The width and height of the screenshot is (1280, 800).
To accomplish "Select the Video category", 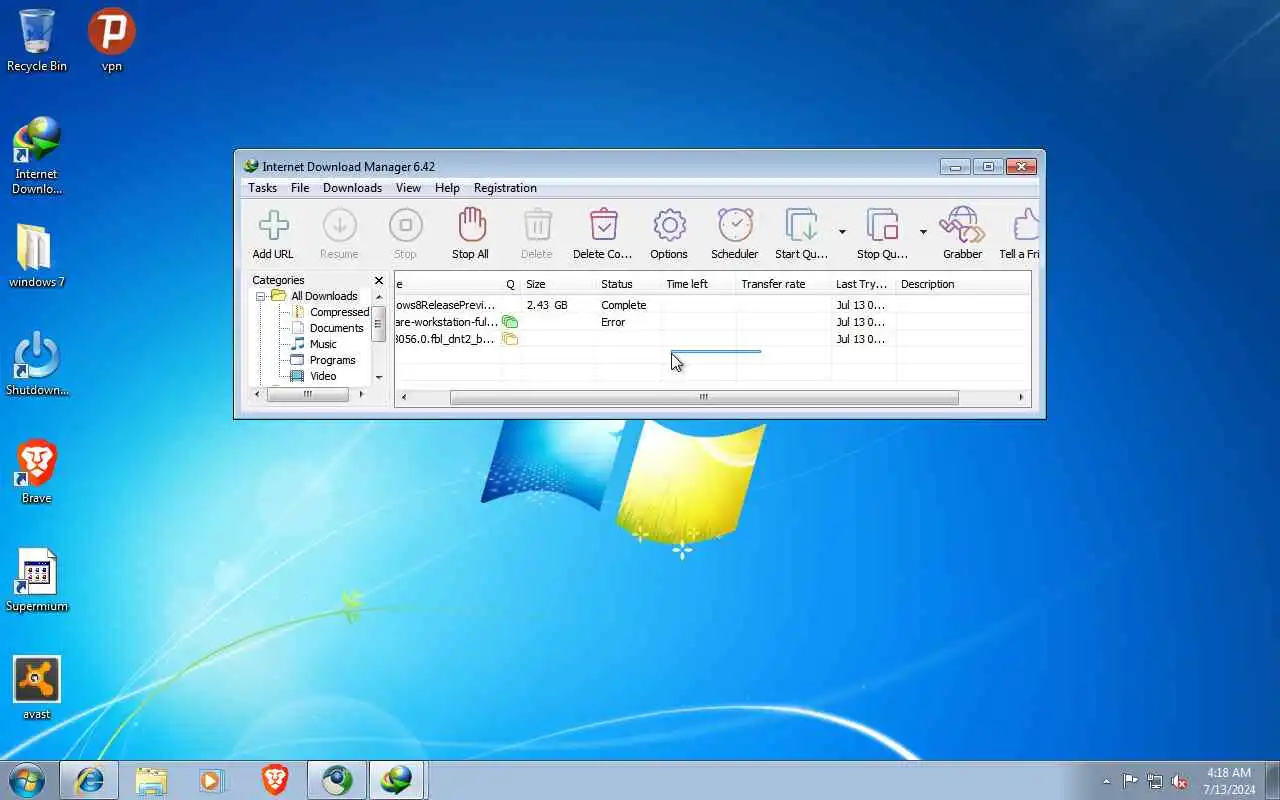I will pos(323,376).
